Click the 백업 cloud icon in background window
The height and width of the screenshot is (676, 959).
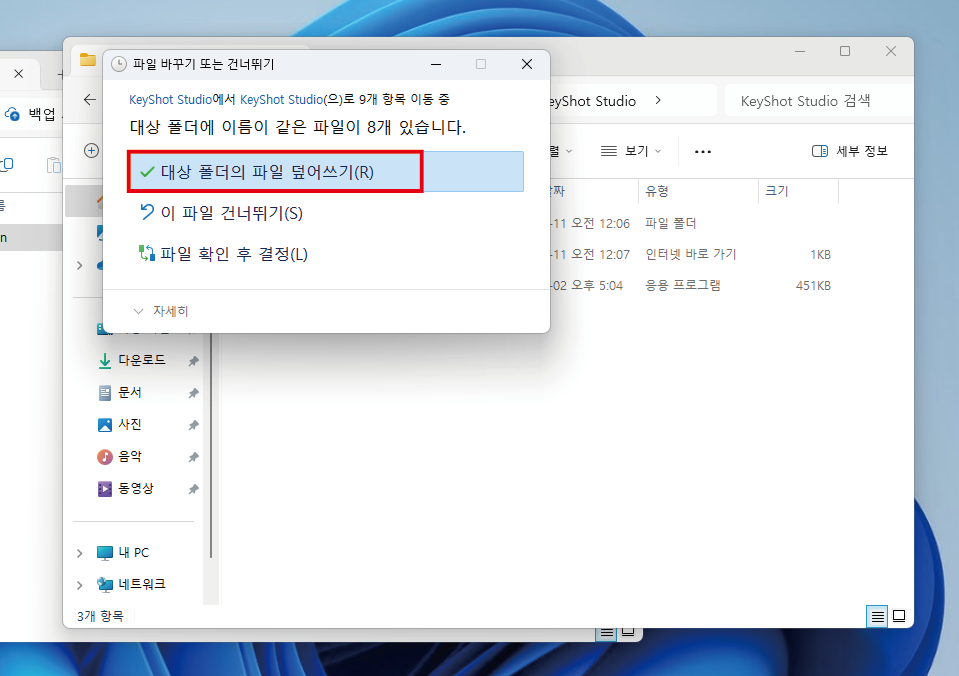pos(12,114)
